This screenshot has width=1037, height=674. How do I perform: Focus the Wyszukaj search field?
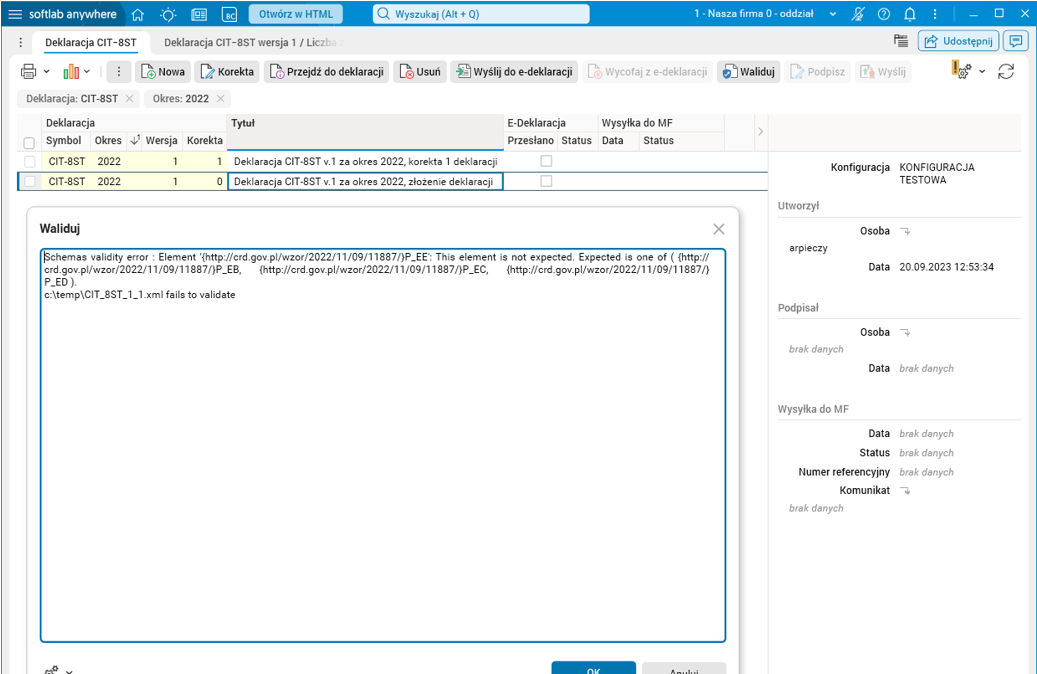(481, 14)
